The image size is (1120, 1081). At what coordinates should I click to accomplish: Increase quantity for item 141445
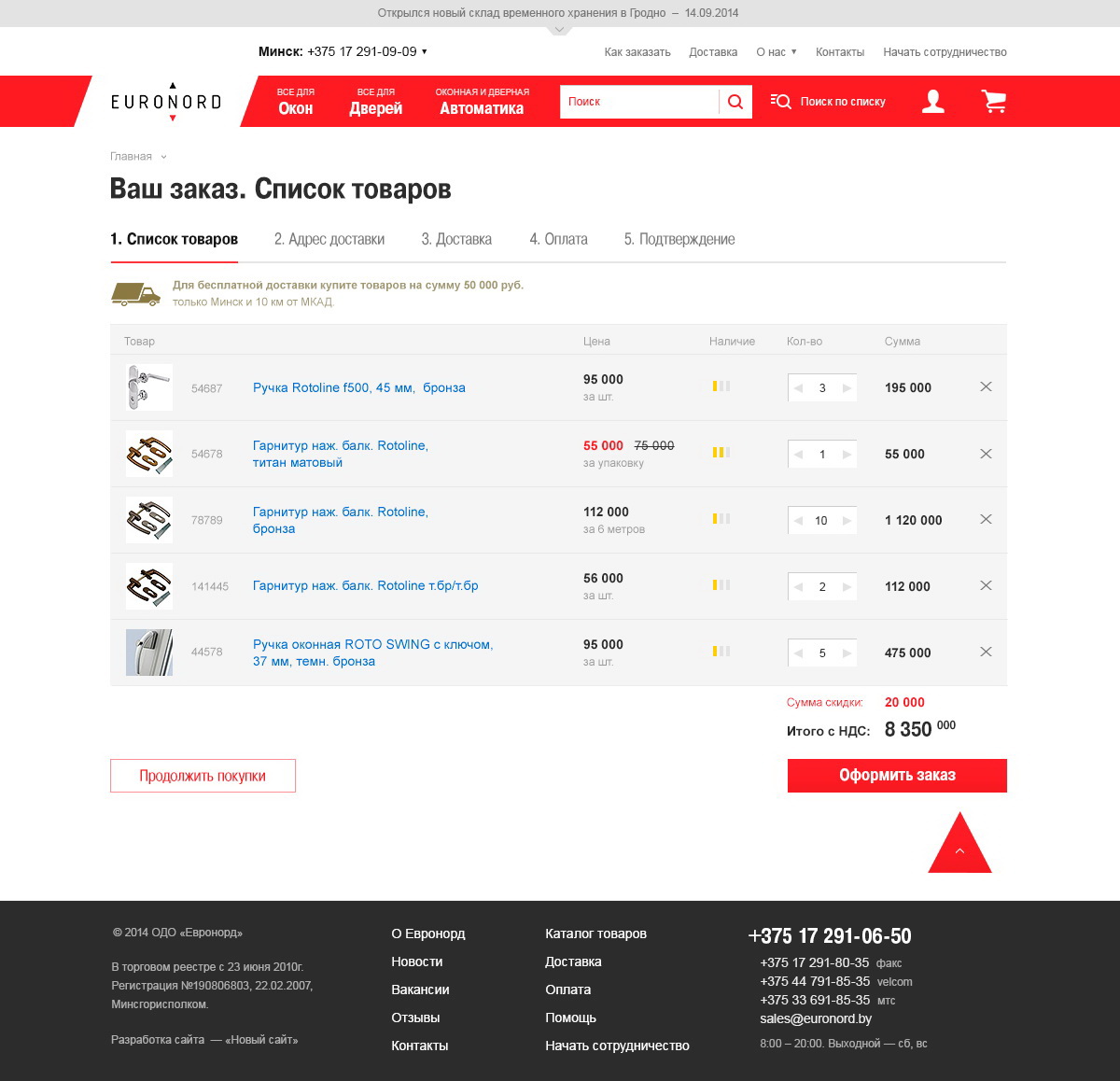pyautogui.click(x=847, y=587)
